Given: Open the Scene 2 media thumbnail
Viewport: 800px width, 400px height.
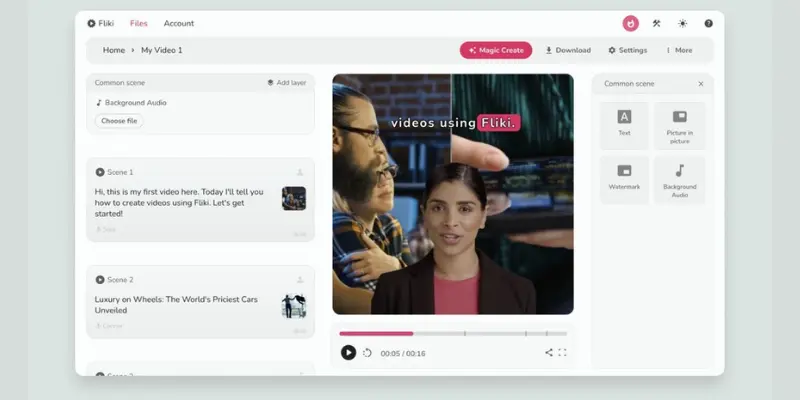Looking at the screenshot, I should point(294,306).
